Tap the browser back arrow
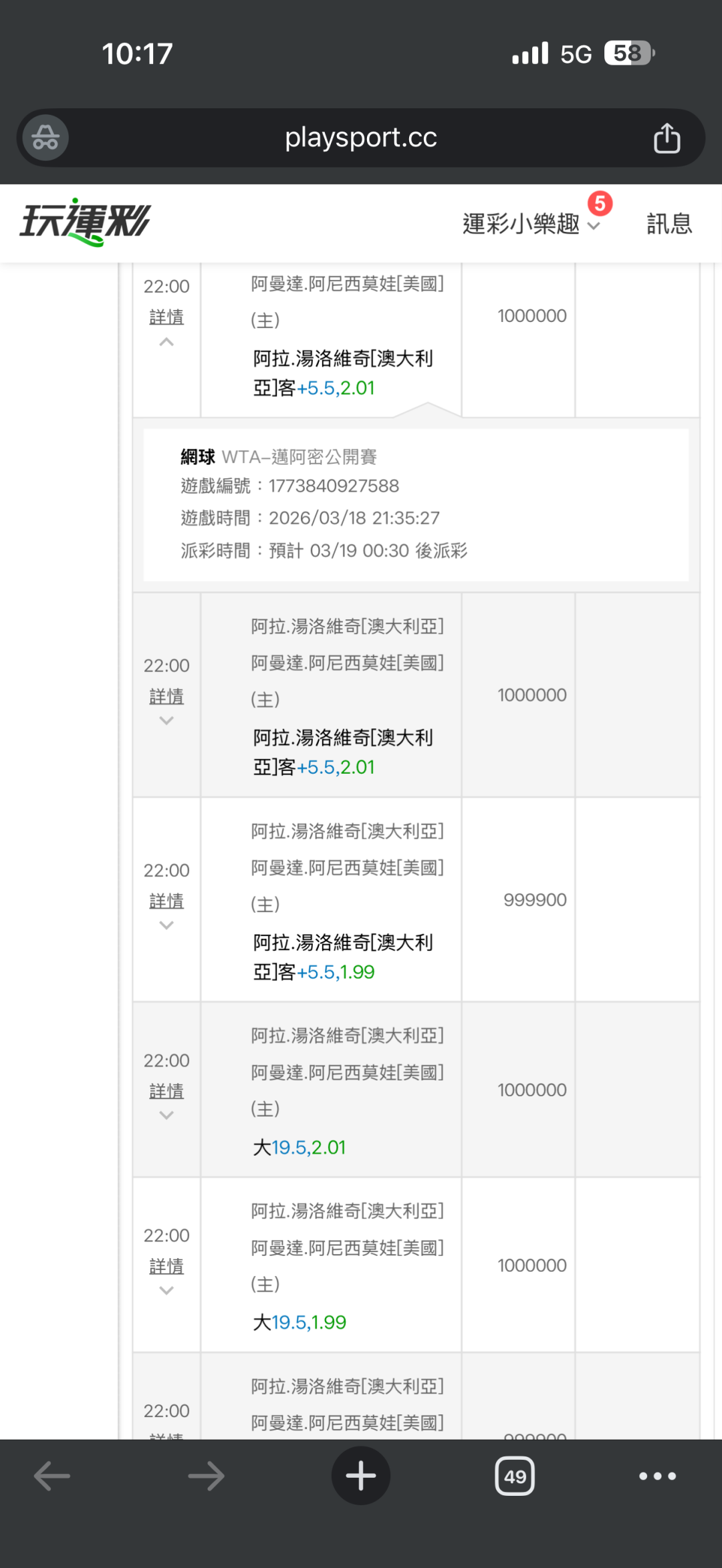Viewport: 722px width, 1568px height. pos(52,1476)
